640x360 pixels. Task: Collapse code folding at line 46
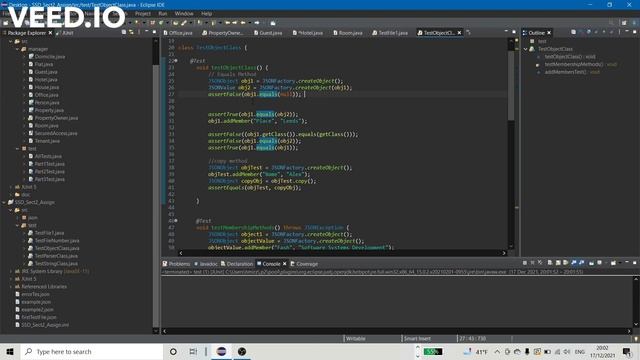pos(176,221)
